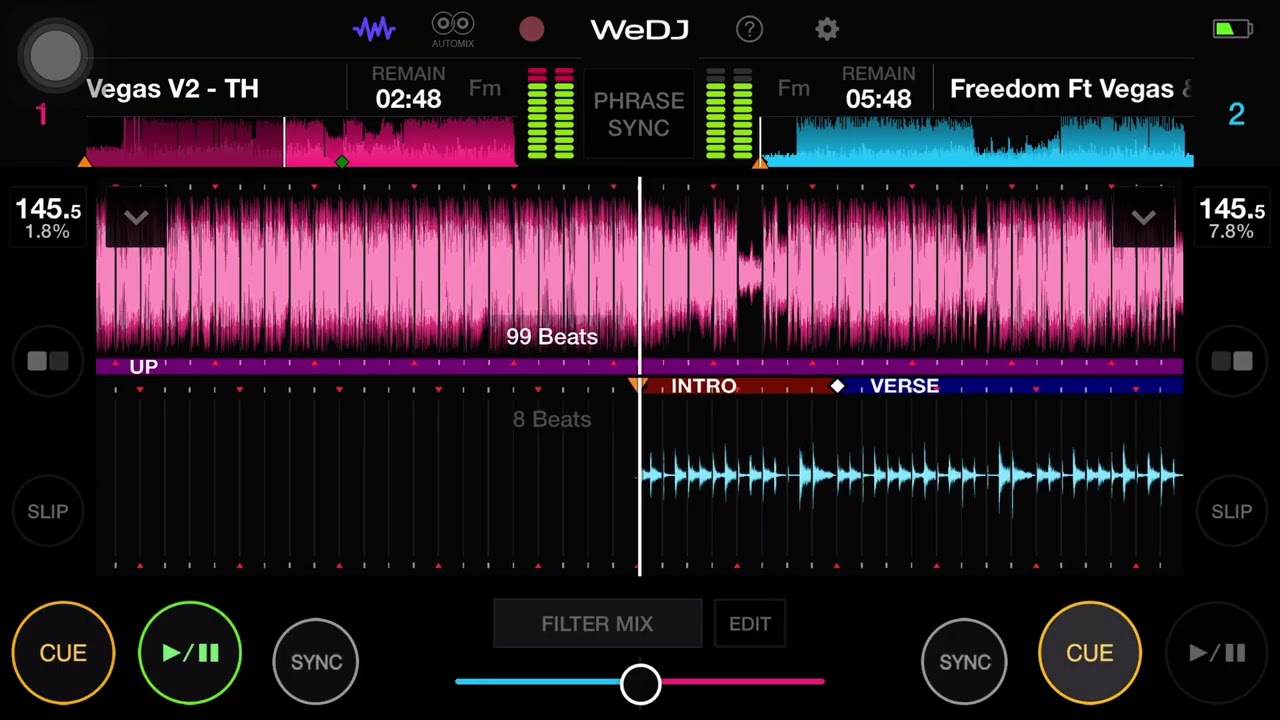The height and width of the screenshot is (720, 1280).
Task: Tap the battery indicator icon
Action: pyautogui.click(x=1232, y=29)
